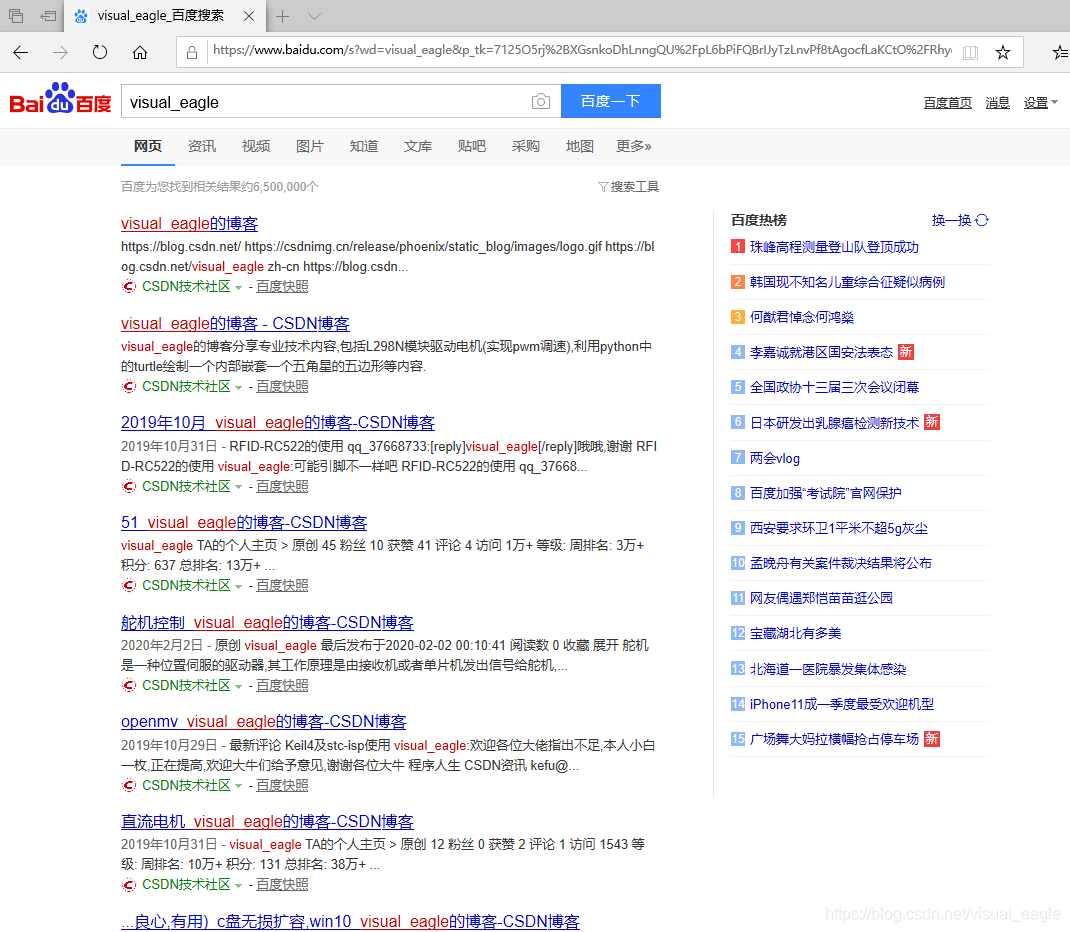Reload the page with refresh icon
1070x932 pixels.
[x=100, y=53]
